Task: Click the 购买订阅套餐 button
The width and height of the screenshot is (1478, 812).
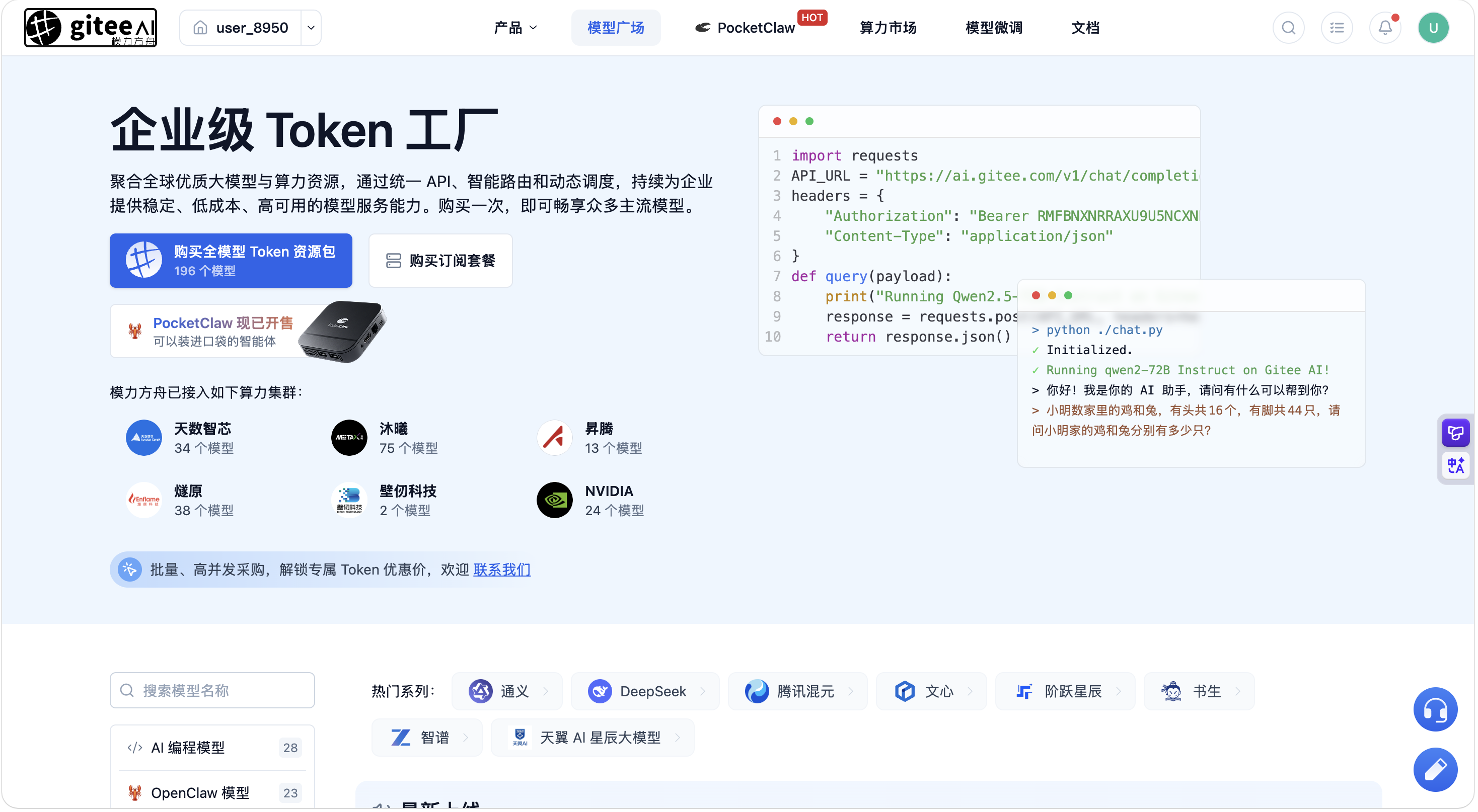Action: click(x=440, y=260)
